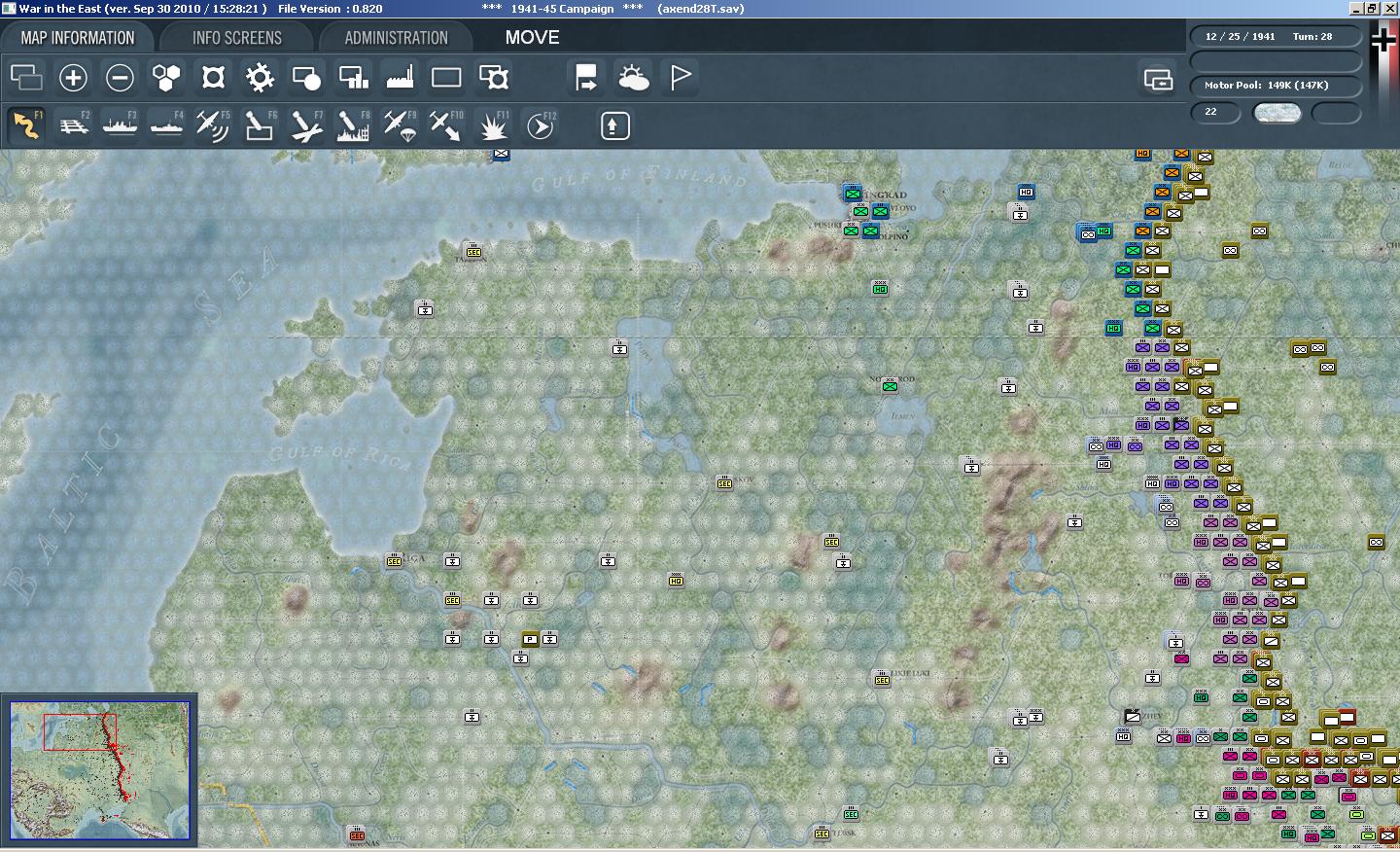The width and height of the screenshot is (1400, 852).
Task: Select the SEC unit at Riga
Action: (394, 561)
